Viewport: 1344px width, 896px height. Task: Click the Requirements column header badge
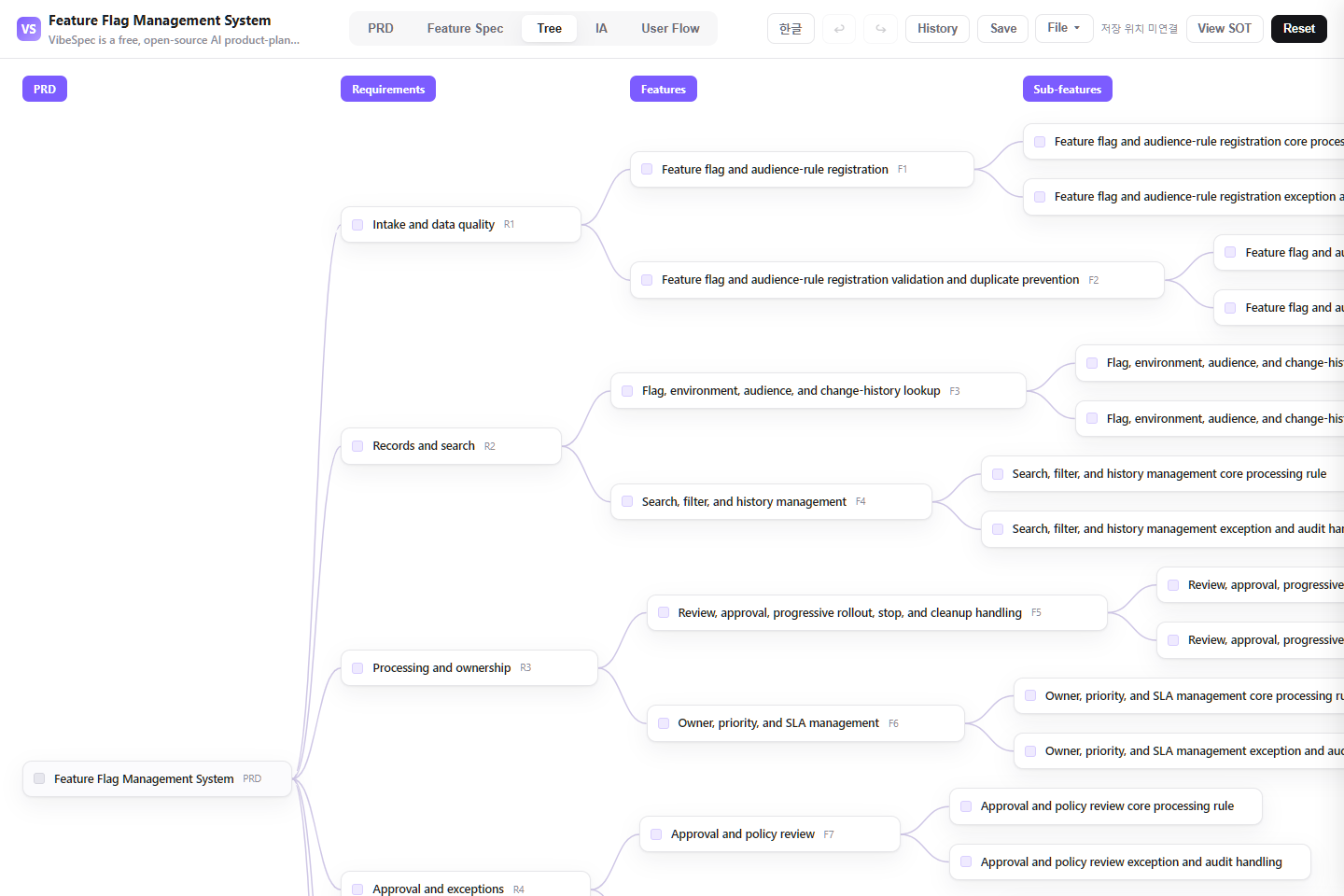coord(388,89)
